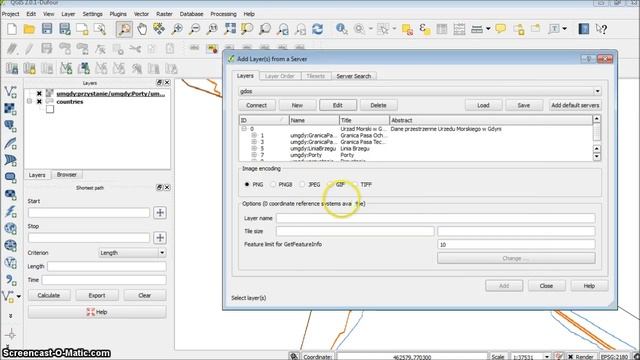Click the Layer name input field
The width and height of the screenshot is (640, 360).
436,218
